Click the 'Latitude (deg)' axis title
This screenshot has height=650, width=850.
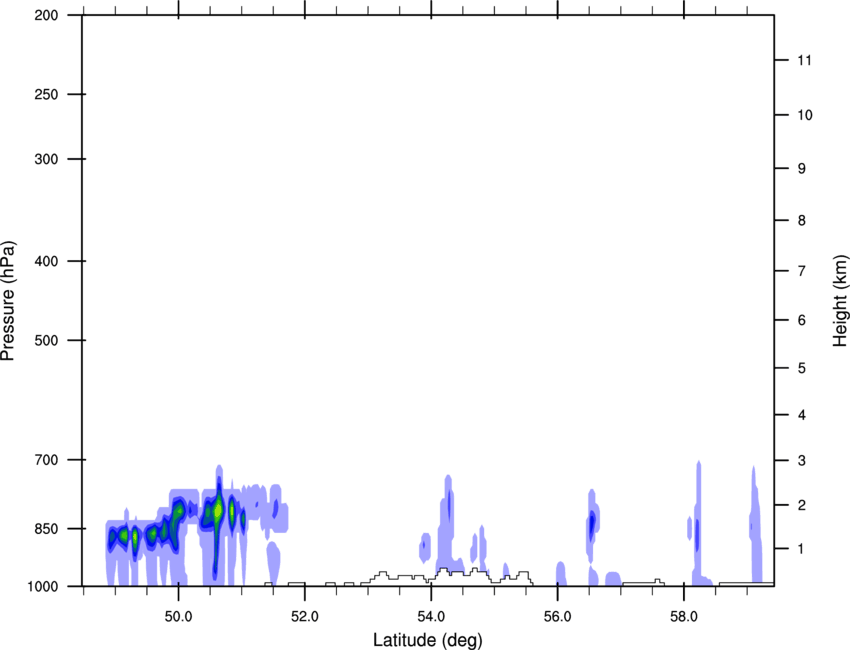point(428,640)
